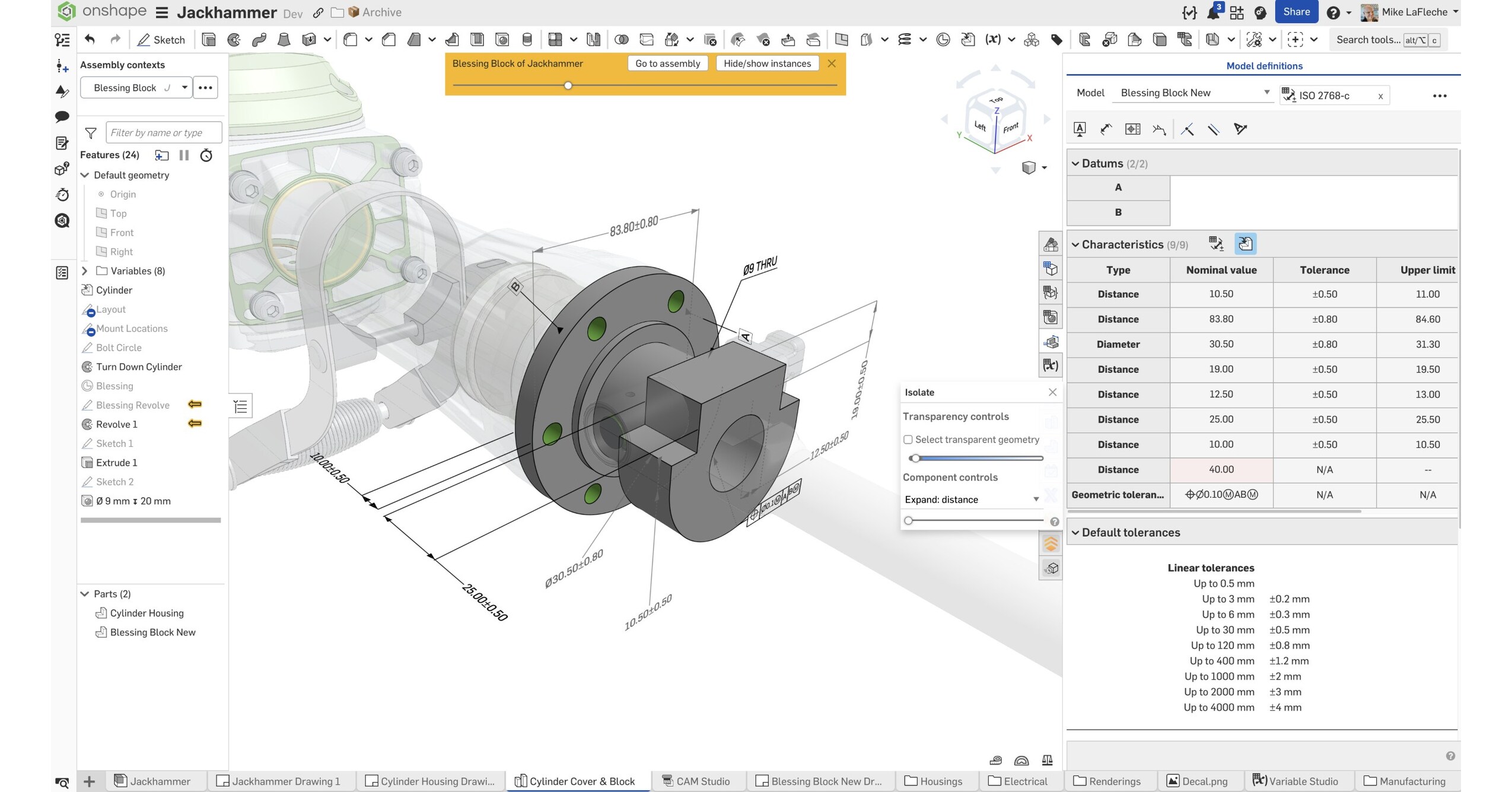Select the Fillet tool icon
The width and height of the screenshot is (1512, 792).
point(351,40)
